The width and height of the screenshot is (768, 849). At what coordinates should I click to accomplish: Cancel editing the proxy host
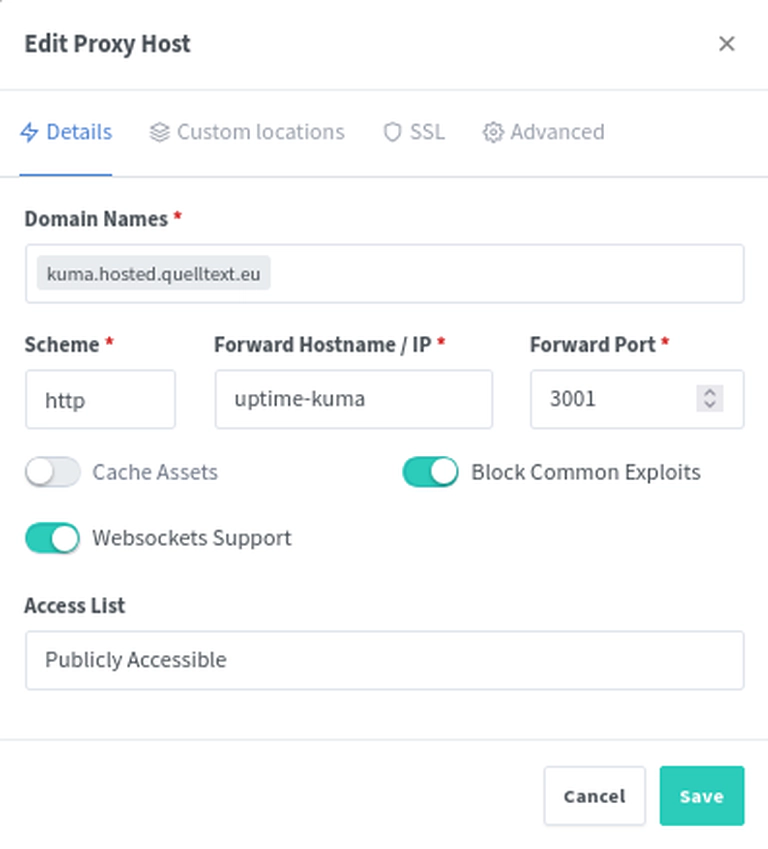(595, 796)
